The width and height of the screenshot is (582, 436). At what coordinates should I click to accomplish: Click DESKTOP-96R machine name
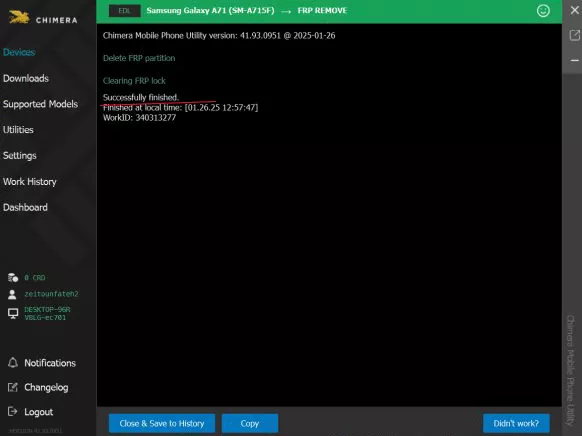[47, 314]
